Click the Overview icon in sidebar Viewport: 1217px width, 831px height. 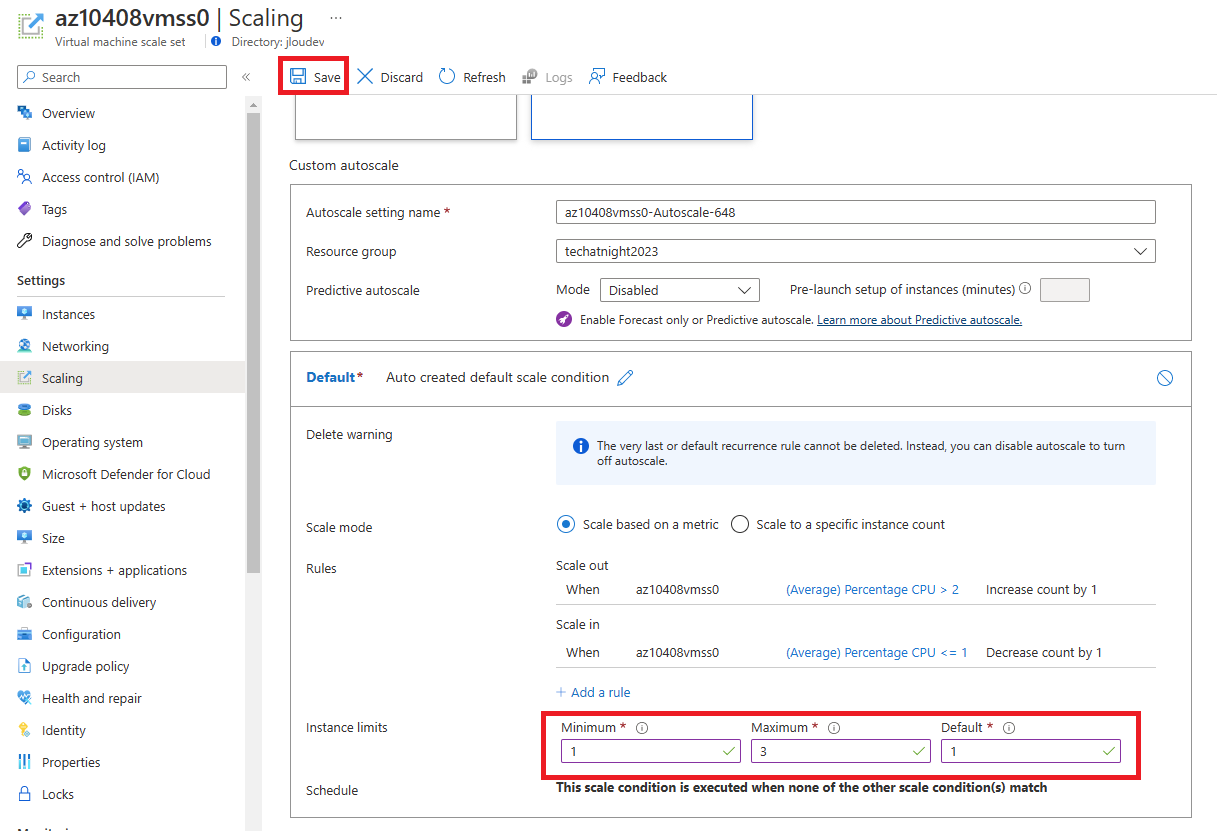pos(25,113)
